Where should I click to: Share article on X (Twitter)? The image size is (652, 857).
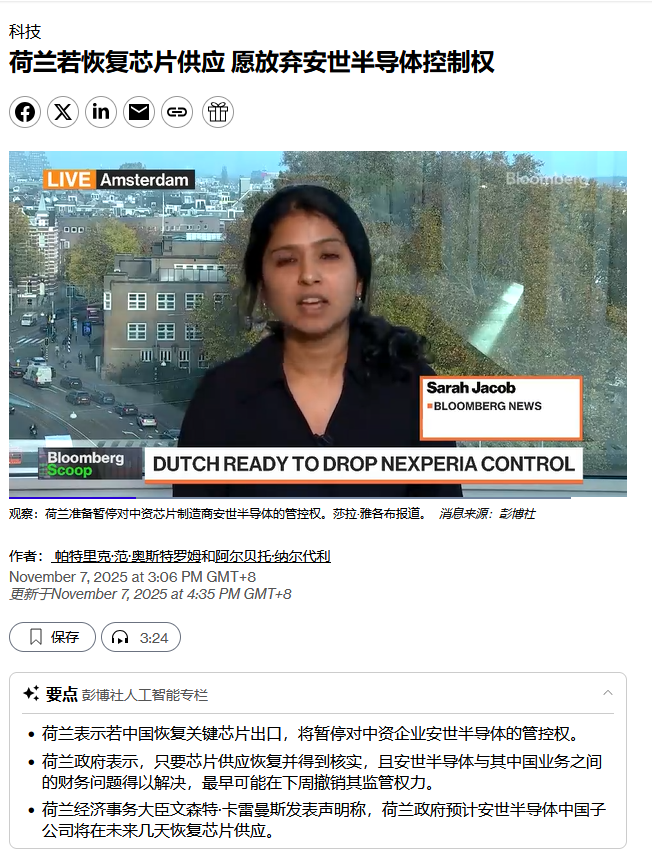coord(63,112)
